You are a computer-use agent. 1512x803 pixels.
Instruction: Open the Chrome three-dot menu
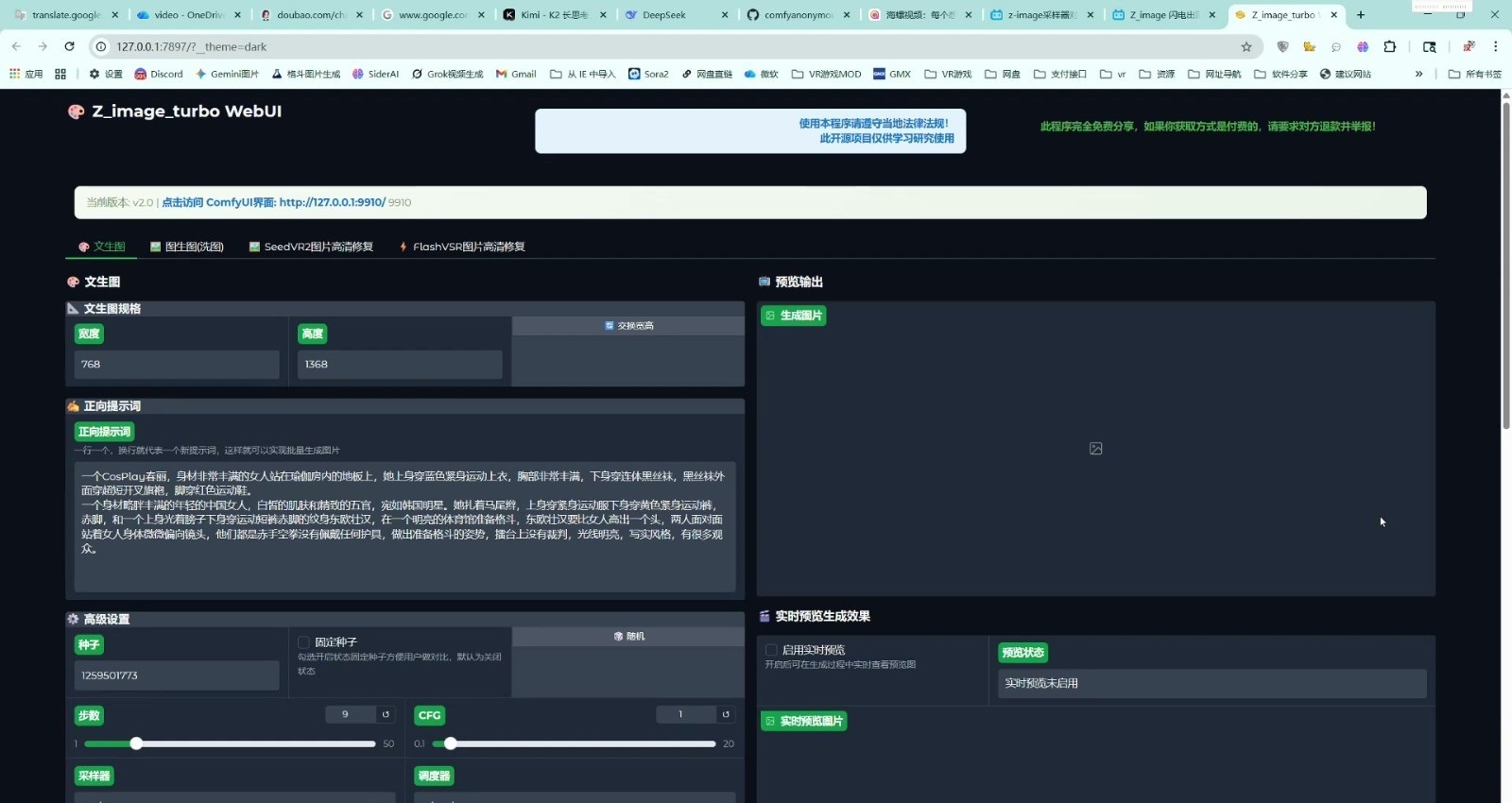[1495, 46]
